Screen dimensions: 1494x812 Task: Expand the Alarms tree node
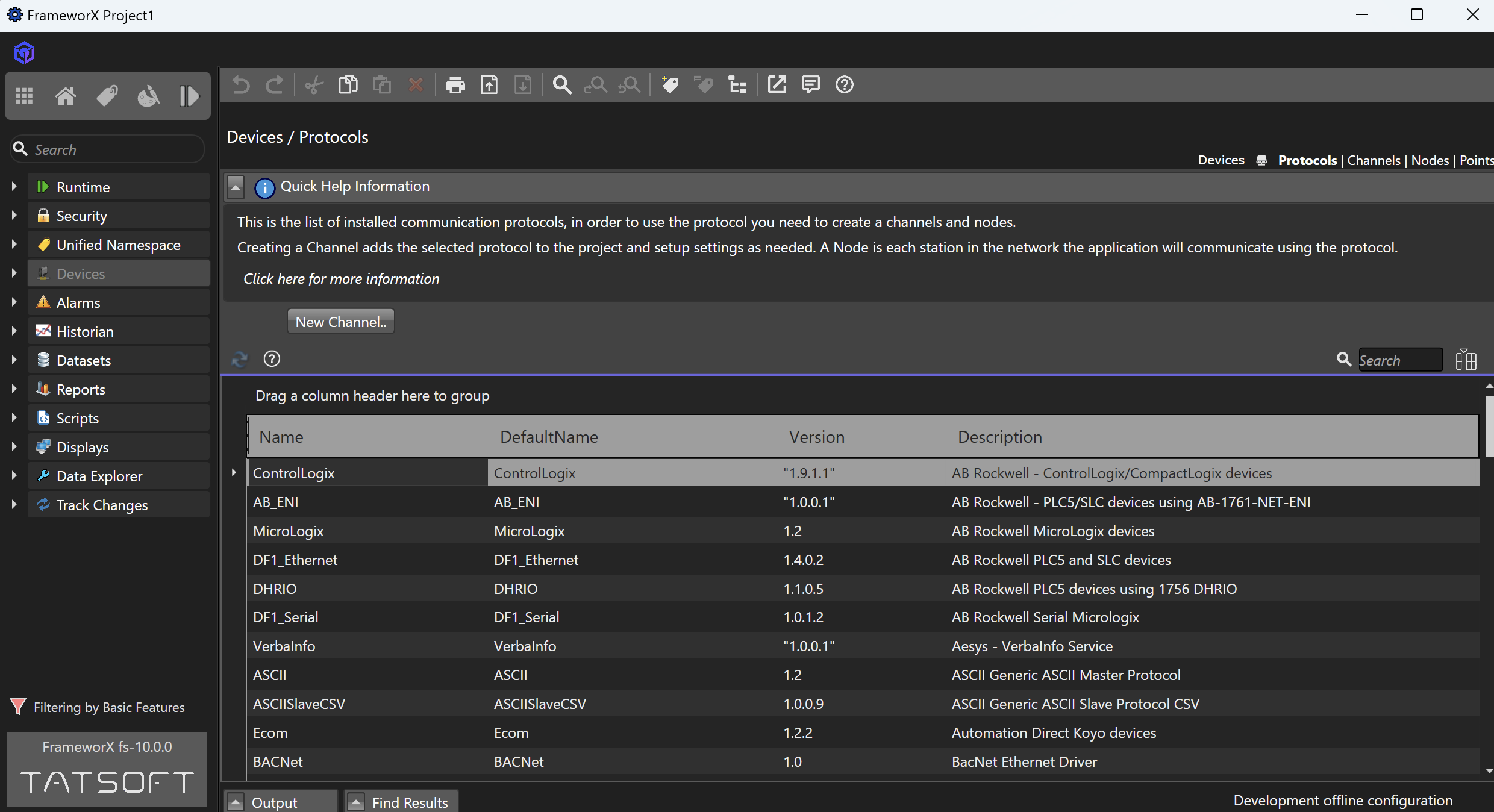(x=14, y=302)
